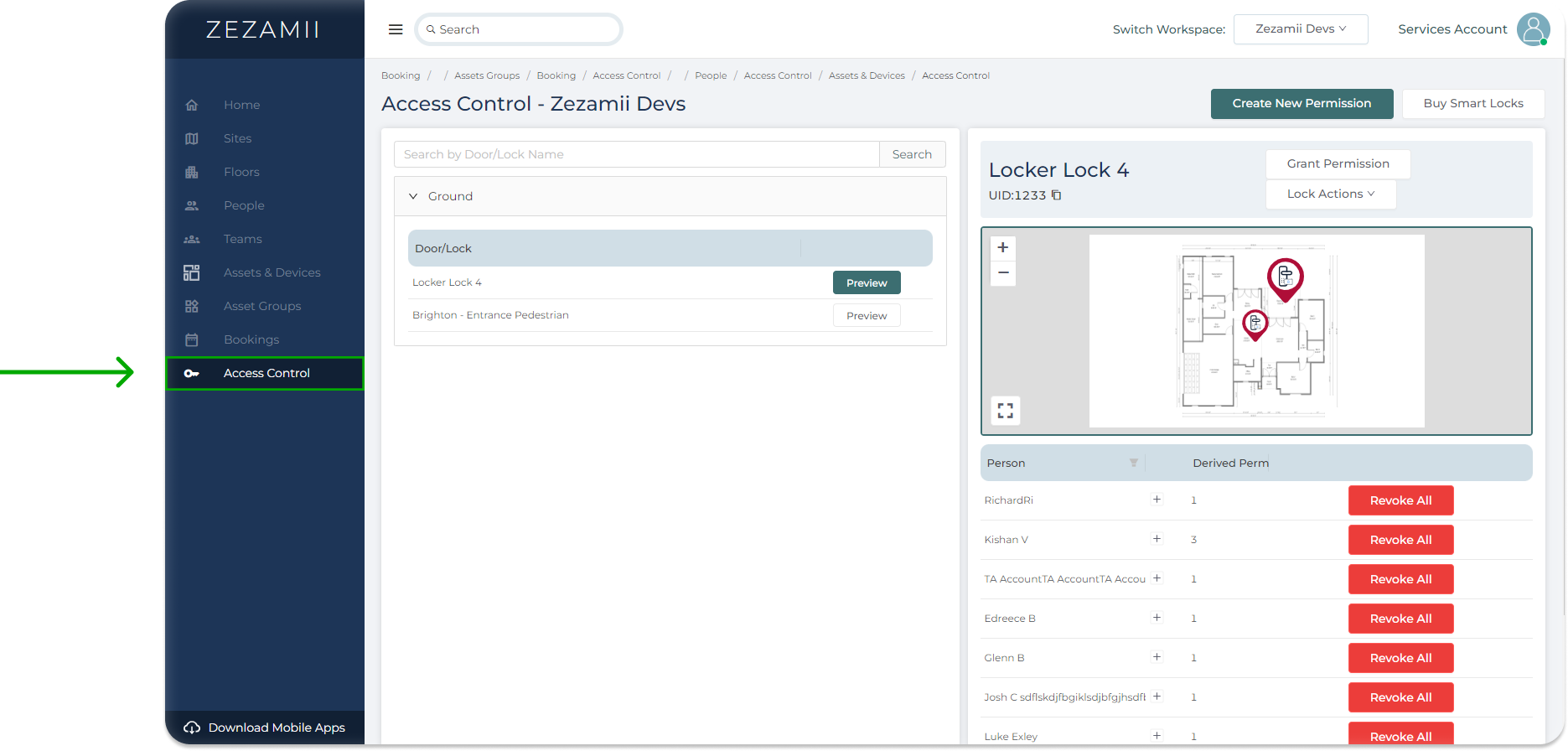Revoke all permissions for Glenn B

[1400, 658]
